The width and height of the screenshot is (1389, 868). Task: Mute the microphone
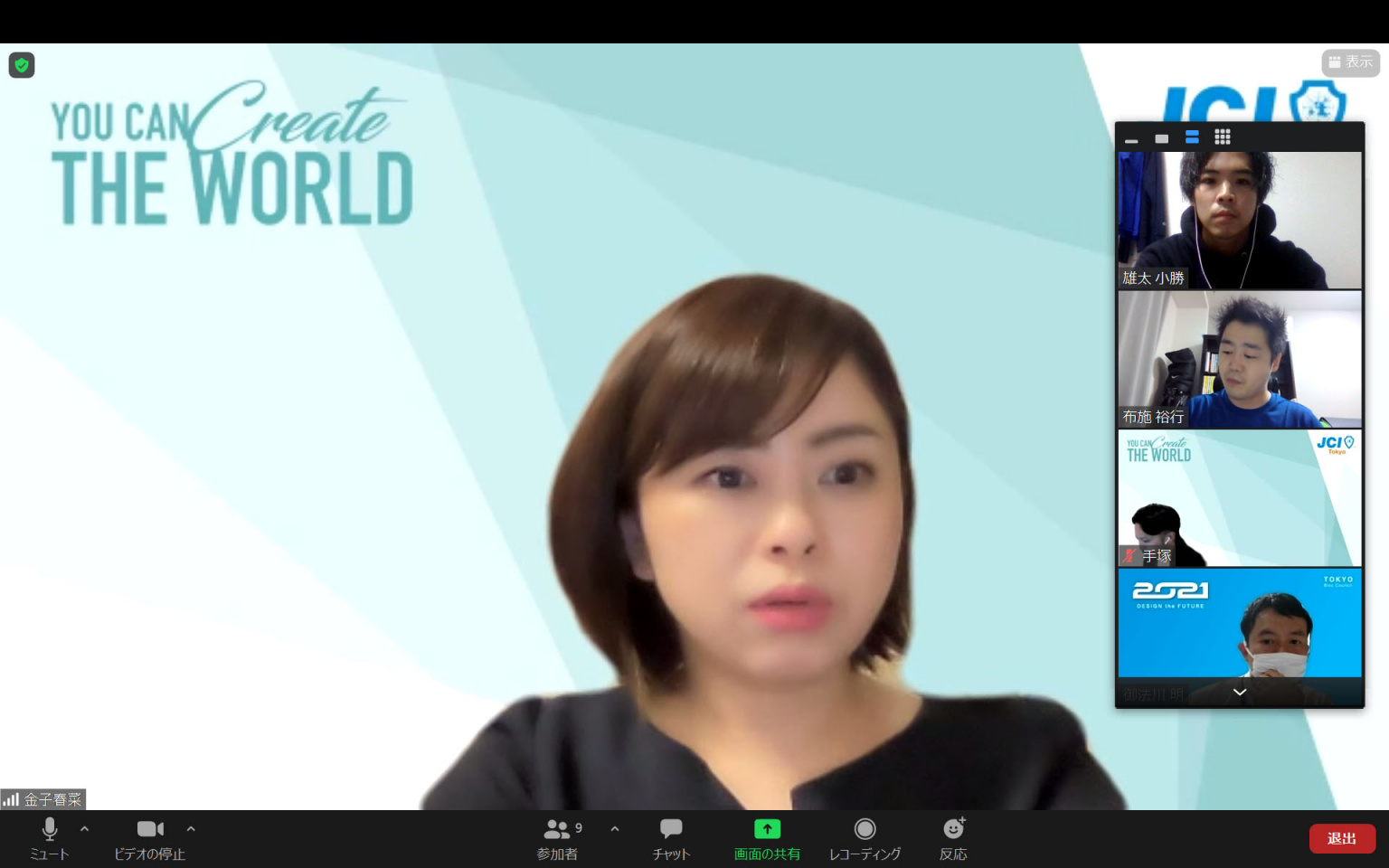tap(49, 837)
